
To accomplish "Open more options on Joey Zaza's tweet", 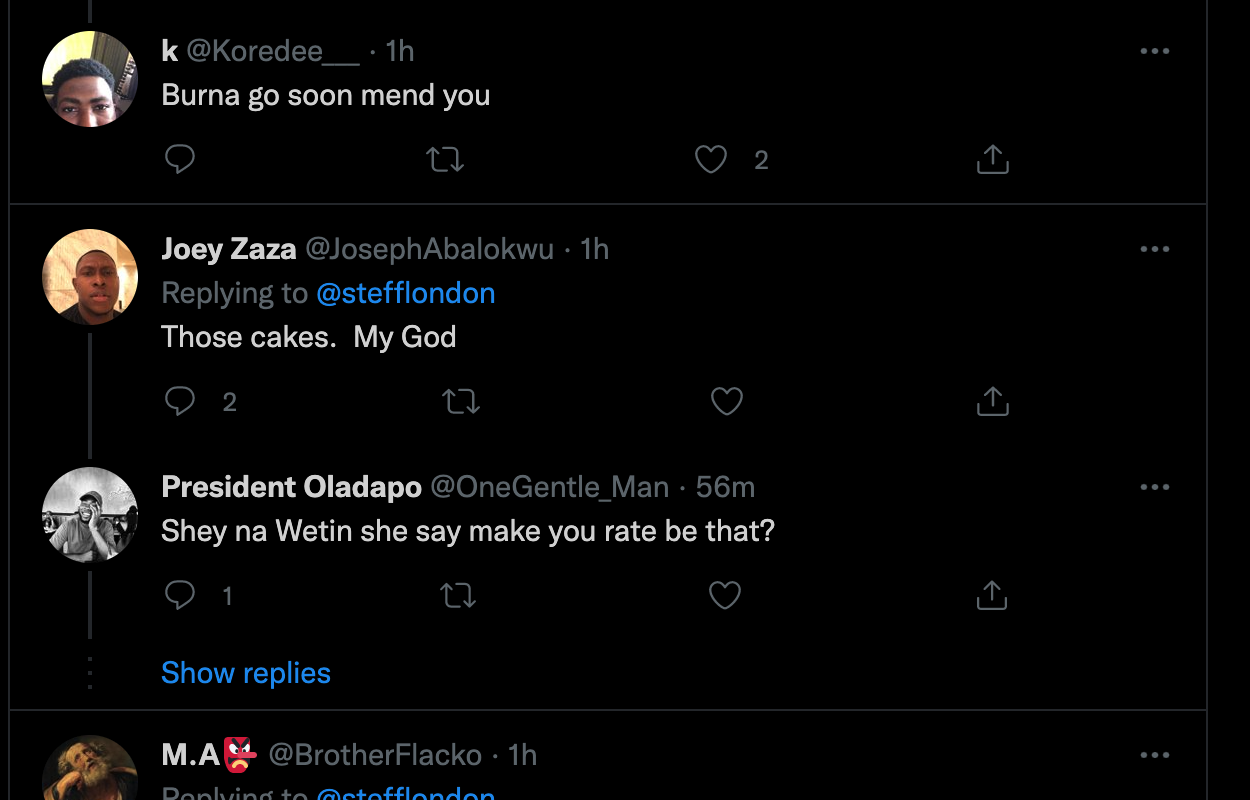I will [x=1154, y=249].
